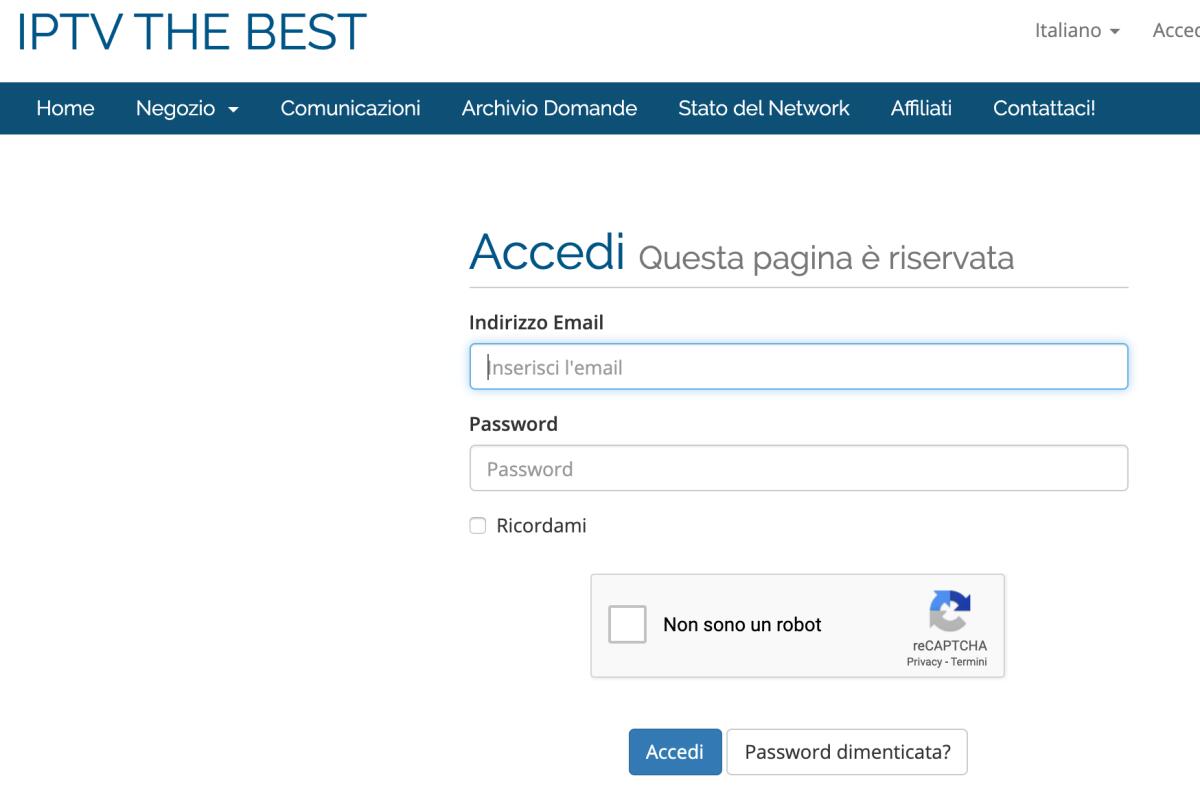Click the Password input field
Image resolution: width=1200 pixels, height=800 pixels.
point(798,468)
